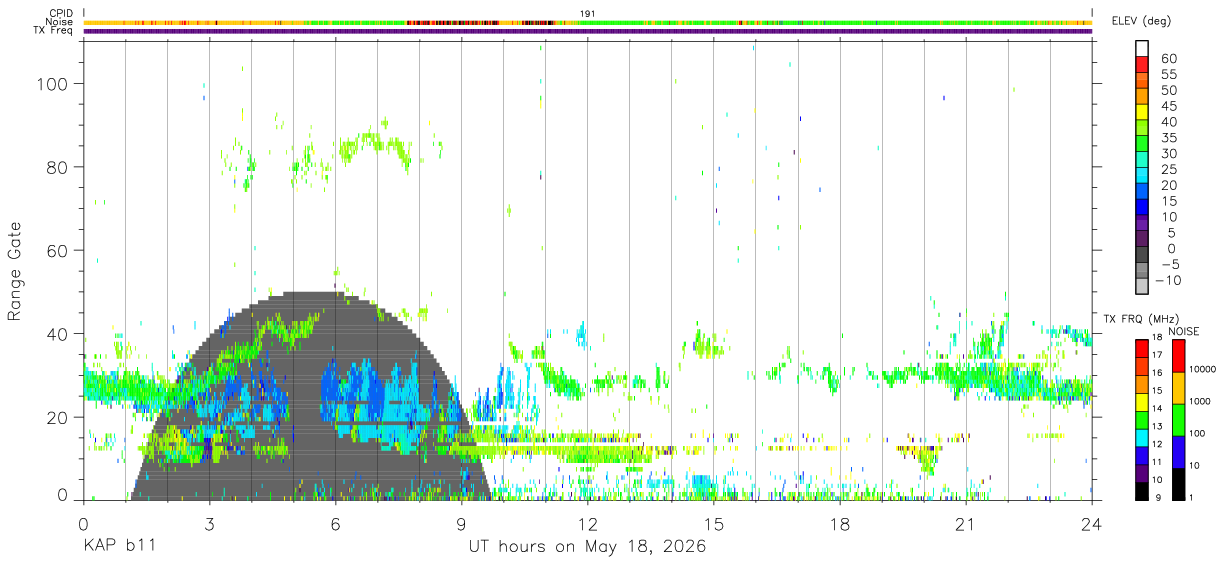This screenshot has height=567, width=1228.
Task: Click the red 55–60 degree elevation swatch
Action: [x=1142, y=66]
